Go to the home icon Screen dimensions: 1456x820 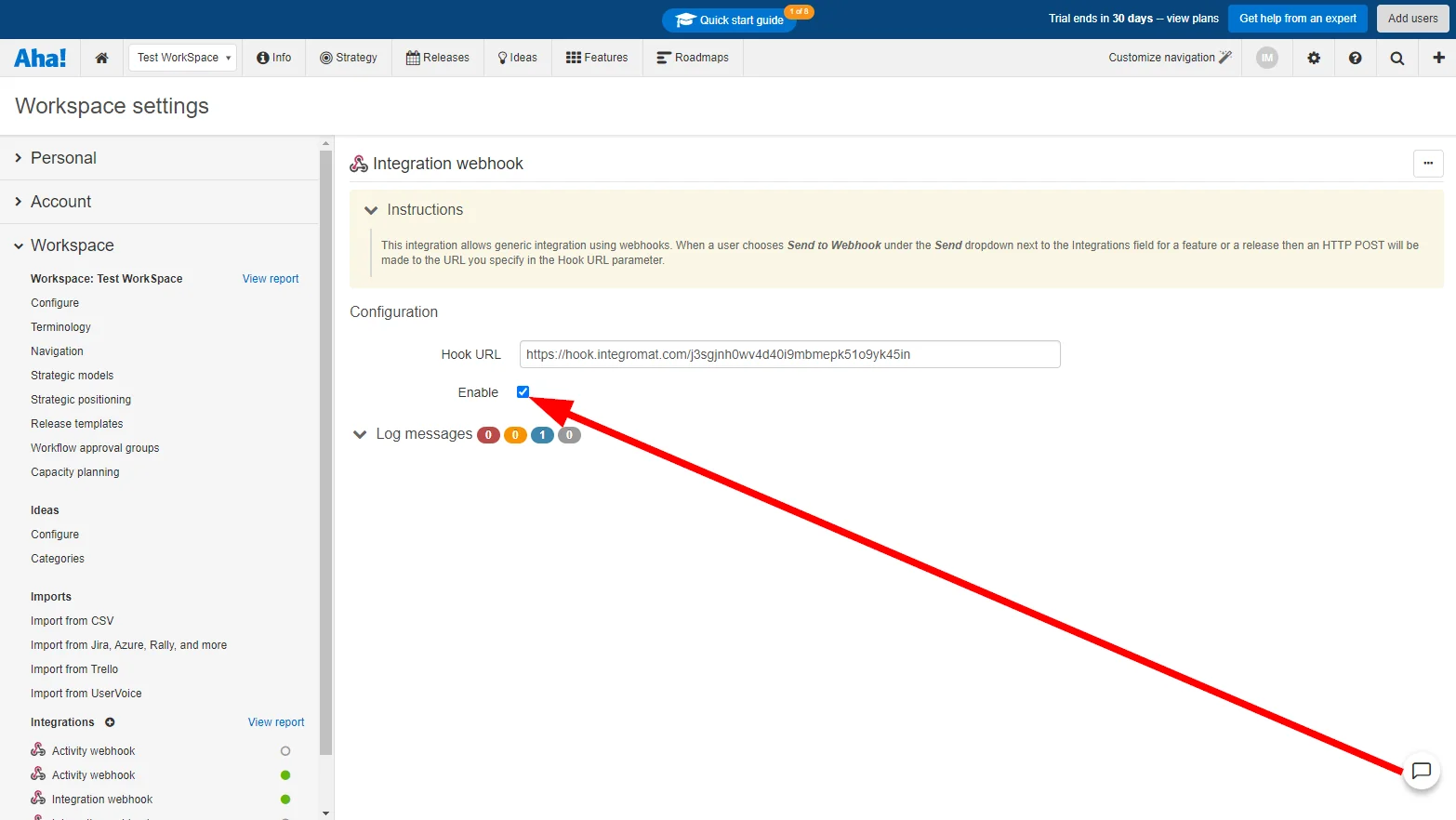(101, 58)
